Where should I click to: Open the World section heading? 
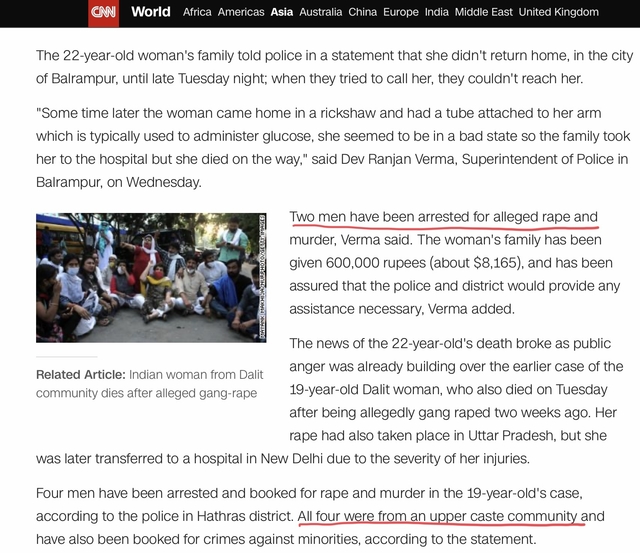pyautogui.click(x=151, y=12)
